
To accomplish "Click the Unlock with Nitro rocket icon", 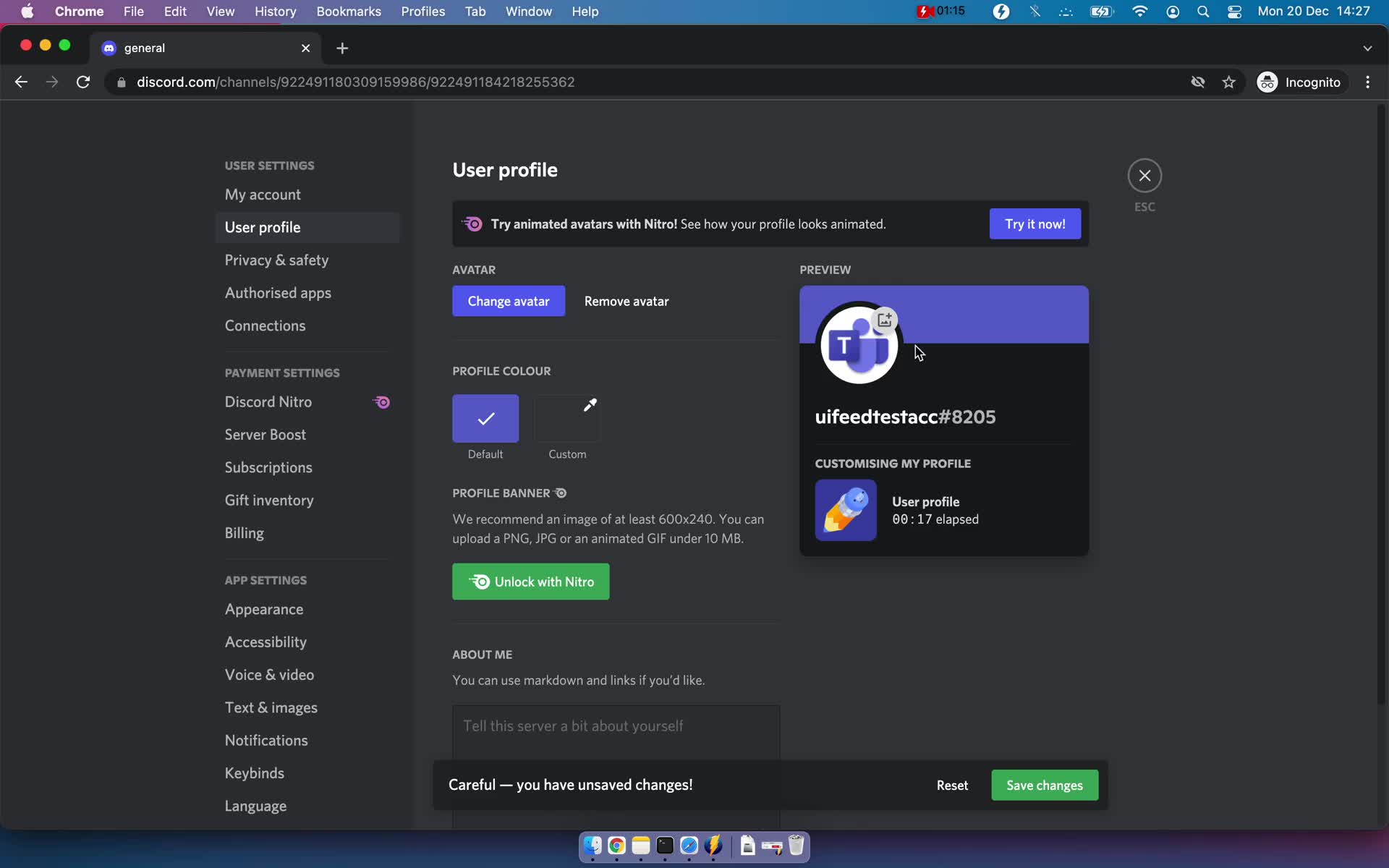I will pyautogui.click(x=480, y=581).
